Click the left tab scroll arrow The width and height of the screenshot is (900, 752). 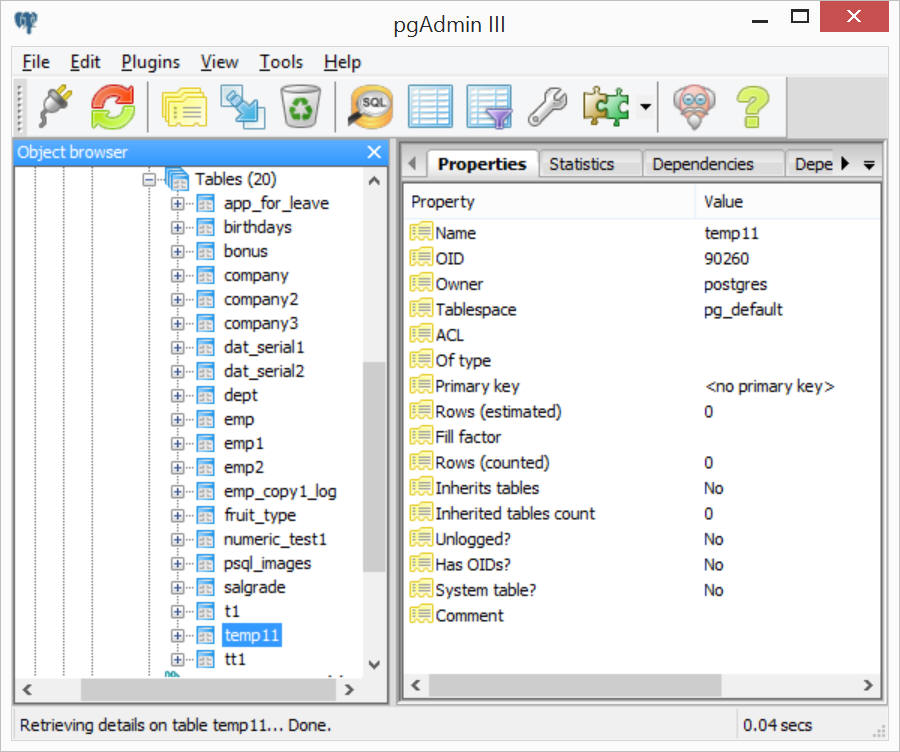pos(413,164)
